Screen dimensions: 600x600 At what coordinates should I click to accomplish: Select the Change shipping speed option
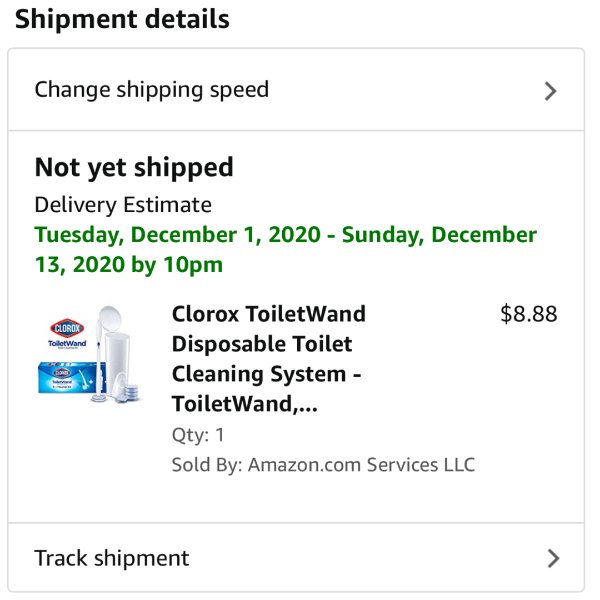coord(296,90)
